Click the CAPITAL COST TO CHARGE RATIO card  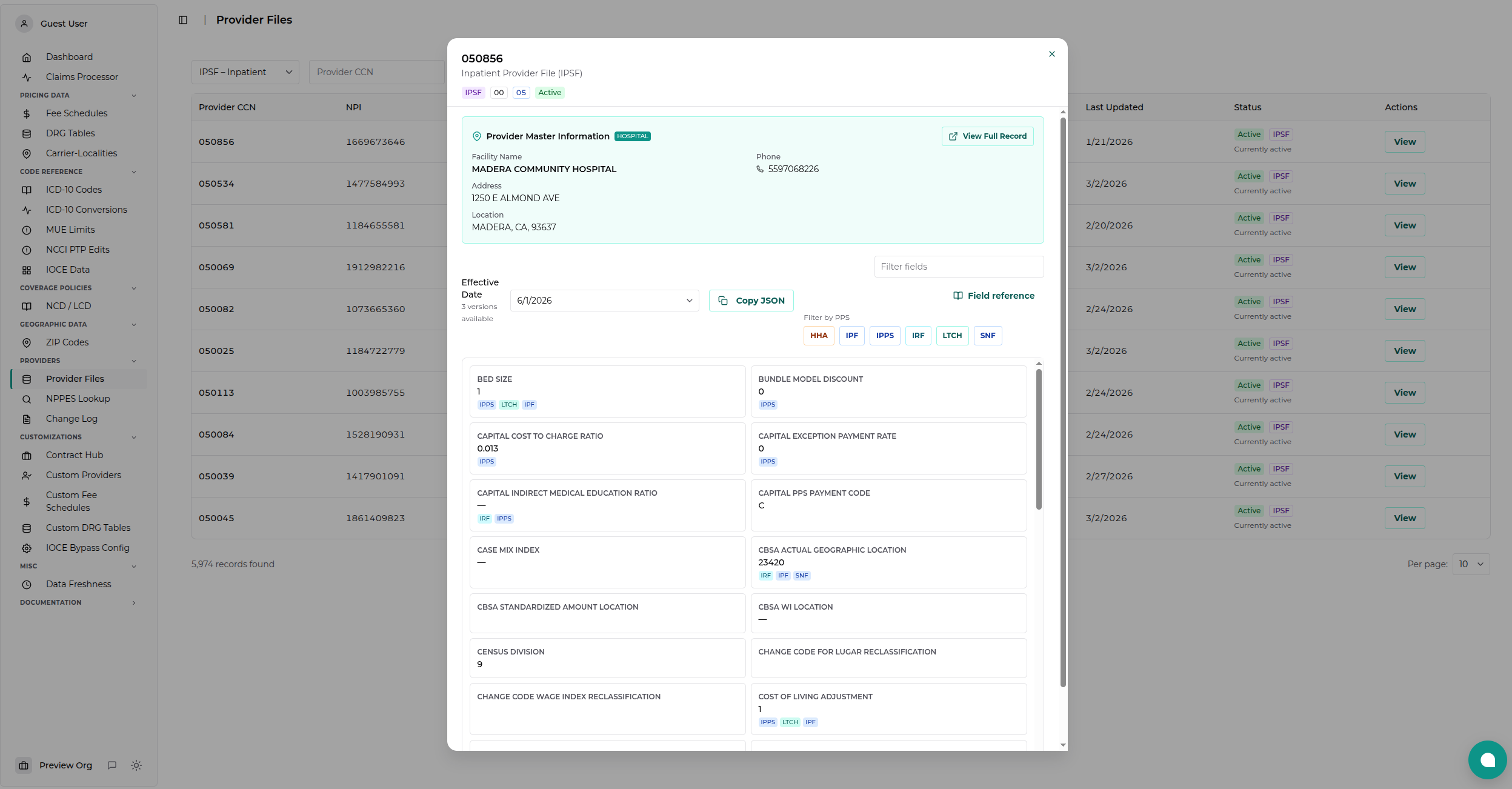pos(607,448)
